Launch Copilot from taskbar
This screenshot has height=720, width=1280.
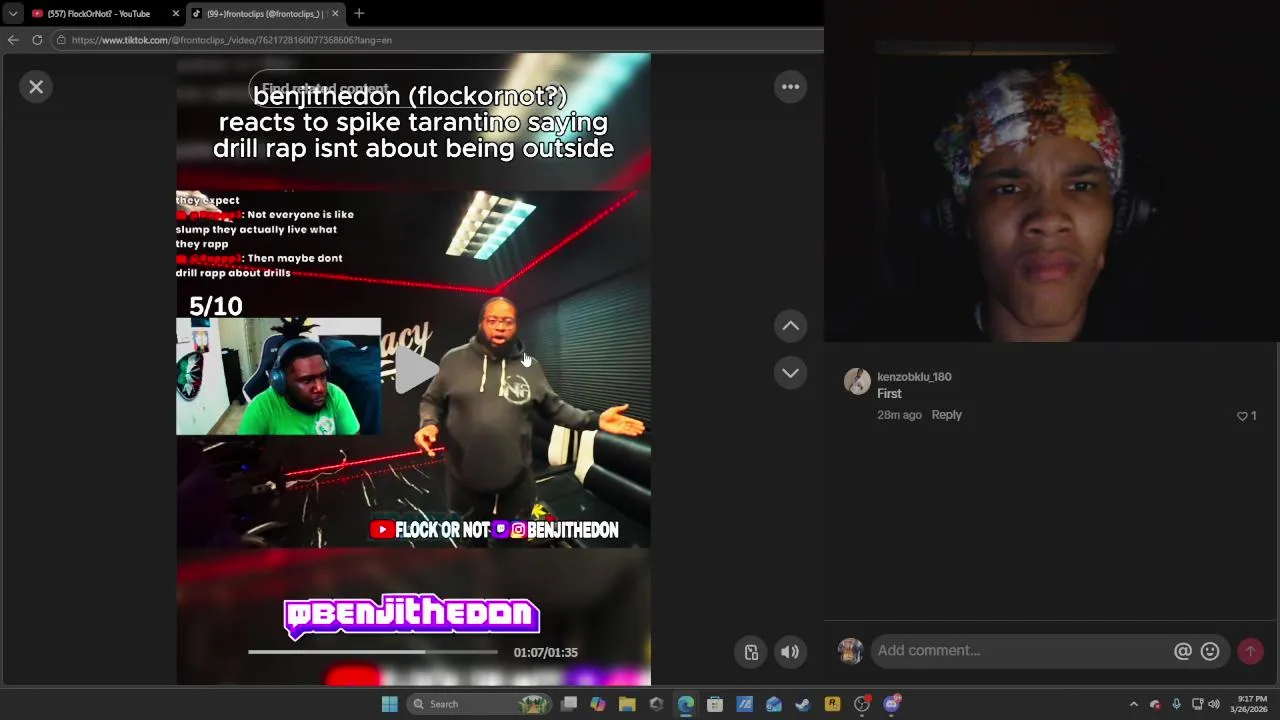click(x=598, y=704)
